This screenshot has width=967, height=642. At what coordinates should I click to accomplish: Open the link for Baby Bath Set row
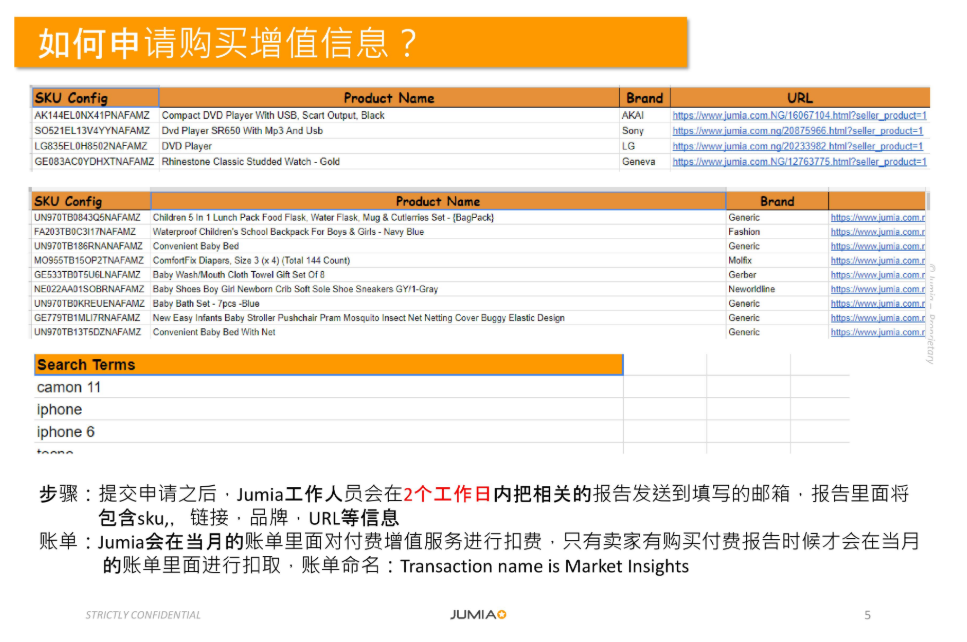tap(878, 303)
